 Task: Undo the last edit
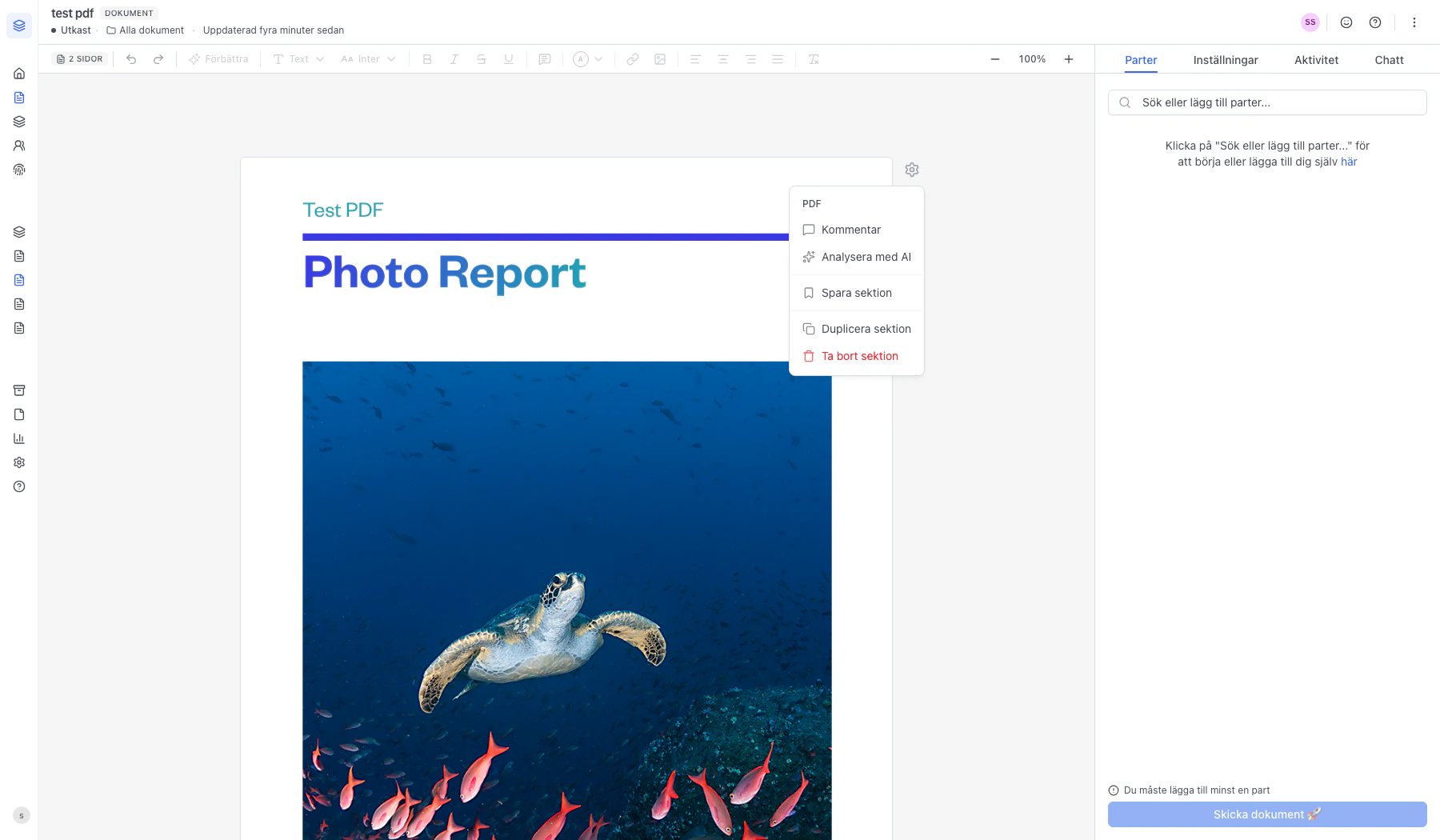(131, 59)
